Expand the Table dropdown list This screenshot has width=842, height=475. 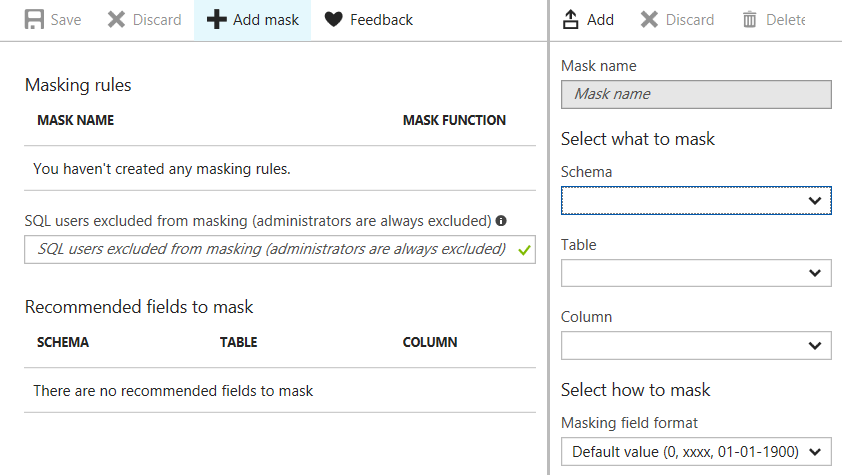(696, 273)
